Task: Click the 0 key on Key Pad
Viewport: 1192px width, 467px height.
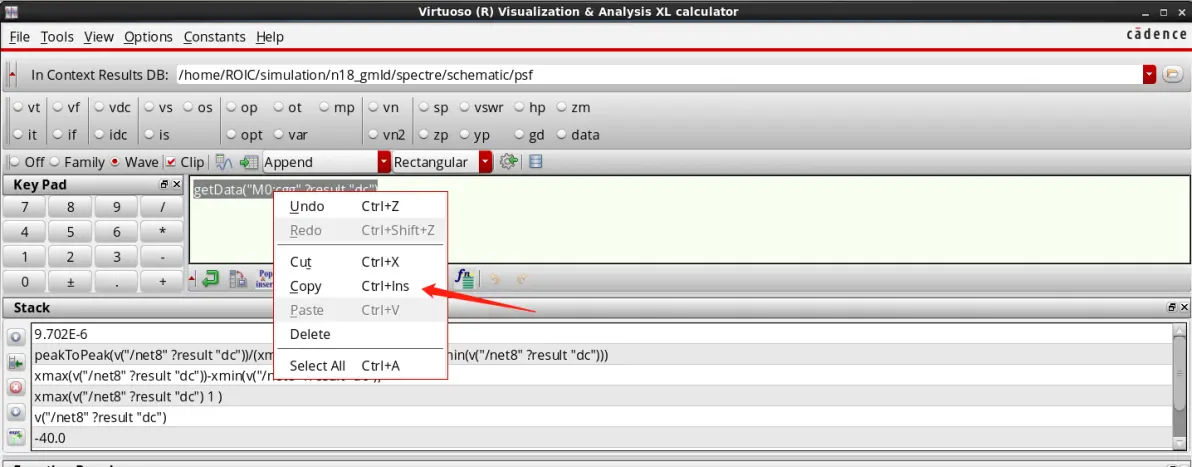Action: click(x=25, y=281)
